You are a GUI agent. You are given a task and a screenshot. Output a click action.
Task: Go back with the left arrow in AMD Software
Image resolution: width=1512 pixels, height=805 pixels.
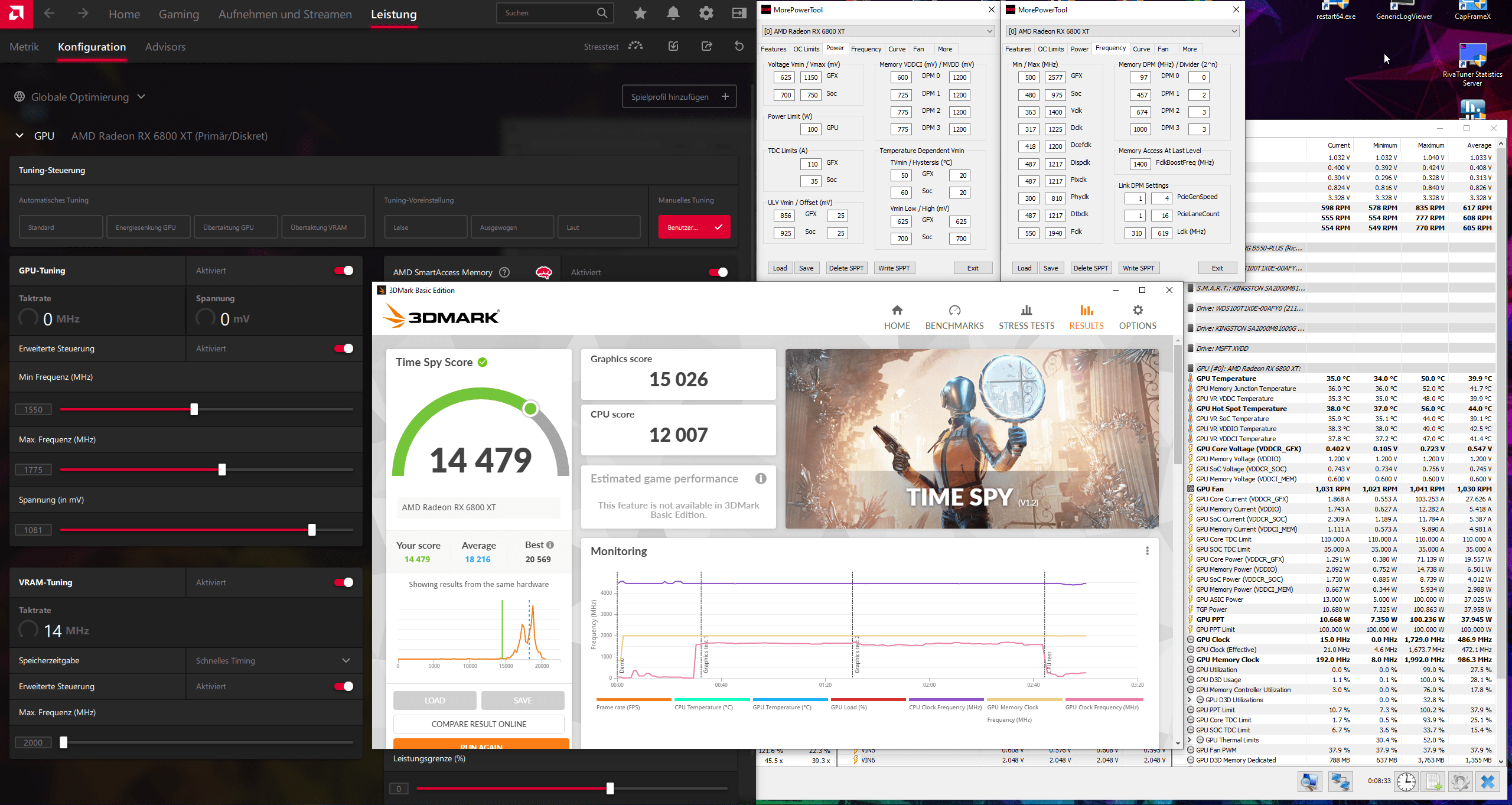49,13
